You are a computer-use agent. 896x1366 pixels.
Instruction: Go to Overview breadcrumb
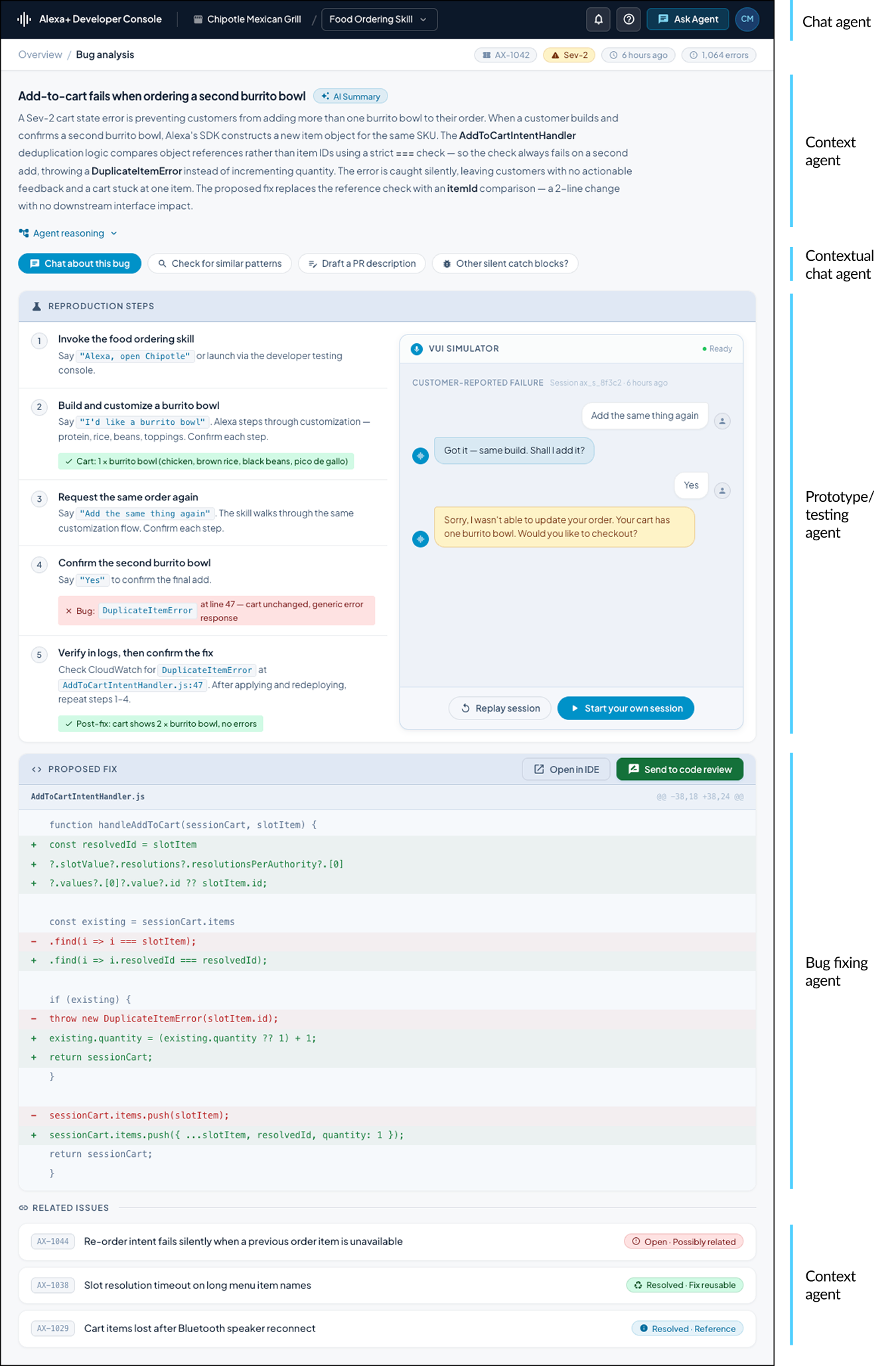click(40, 55)
